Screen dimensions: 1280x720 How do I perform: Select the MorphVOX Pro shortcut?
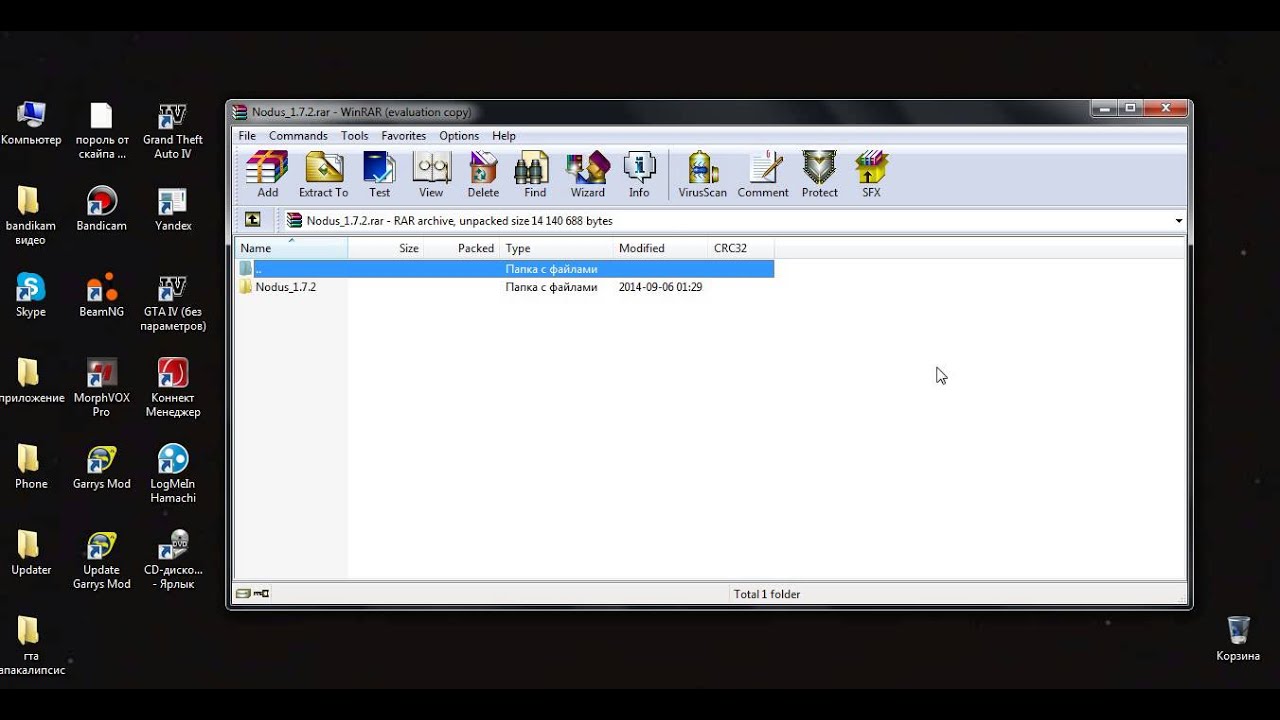(x=101, y=388)
